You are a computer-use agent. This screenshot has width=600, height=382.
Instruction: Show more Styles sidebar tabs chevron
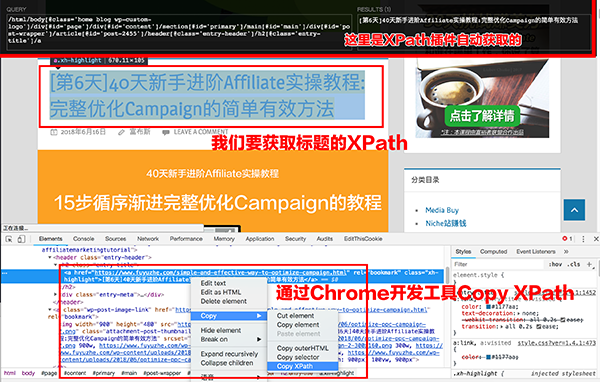(x=566, y=251)
